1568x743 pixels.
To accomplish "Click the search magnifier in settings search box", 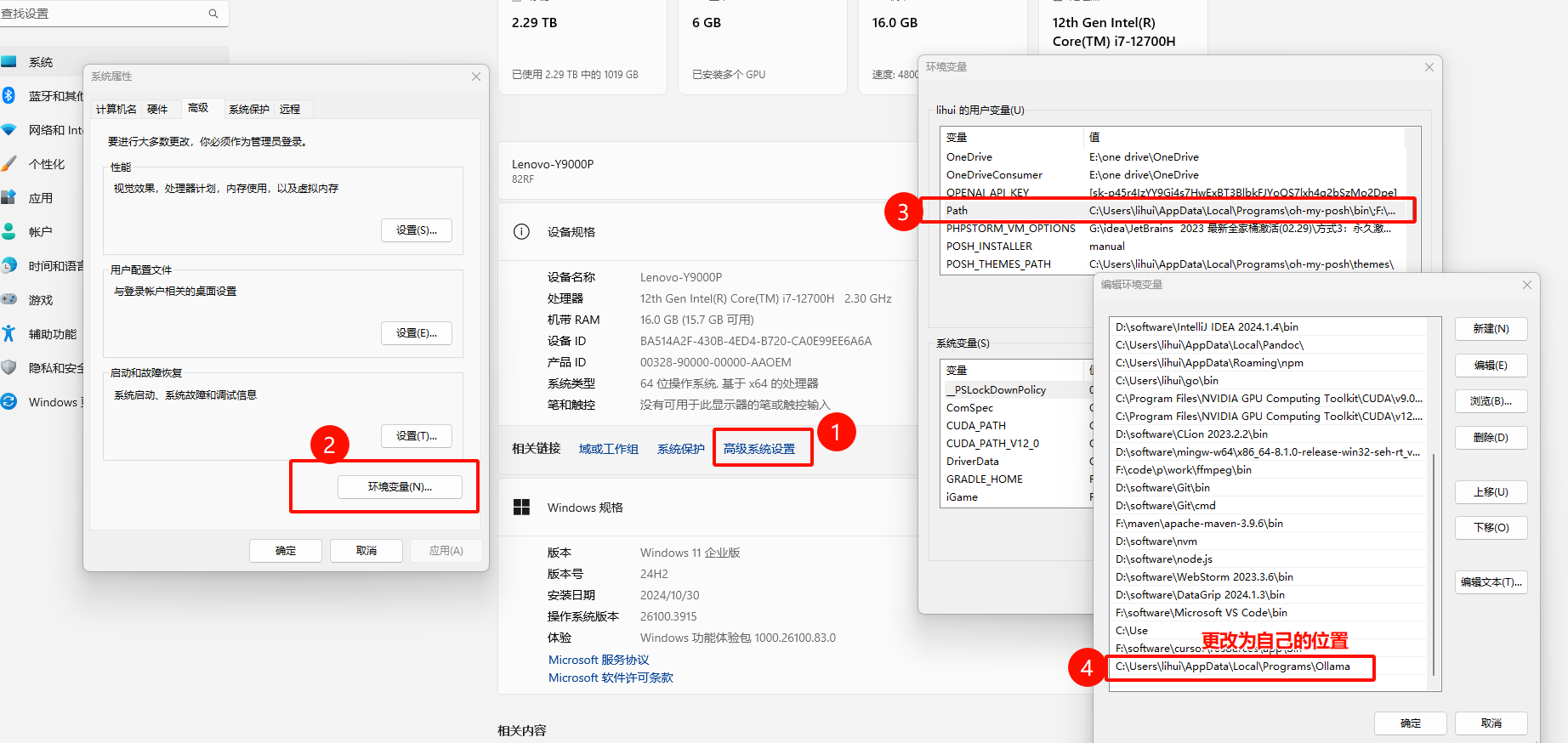I will (x=213, y=14).
